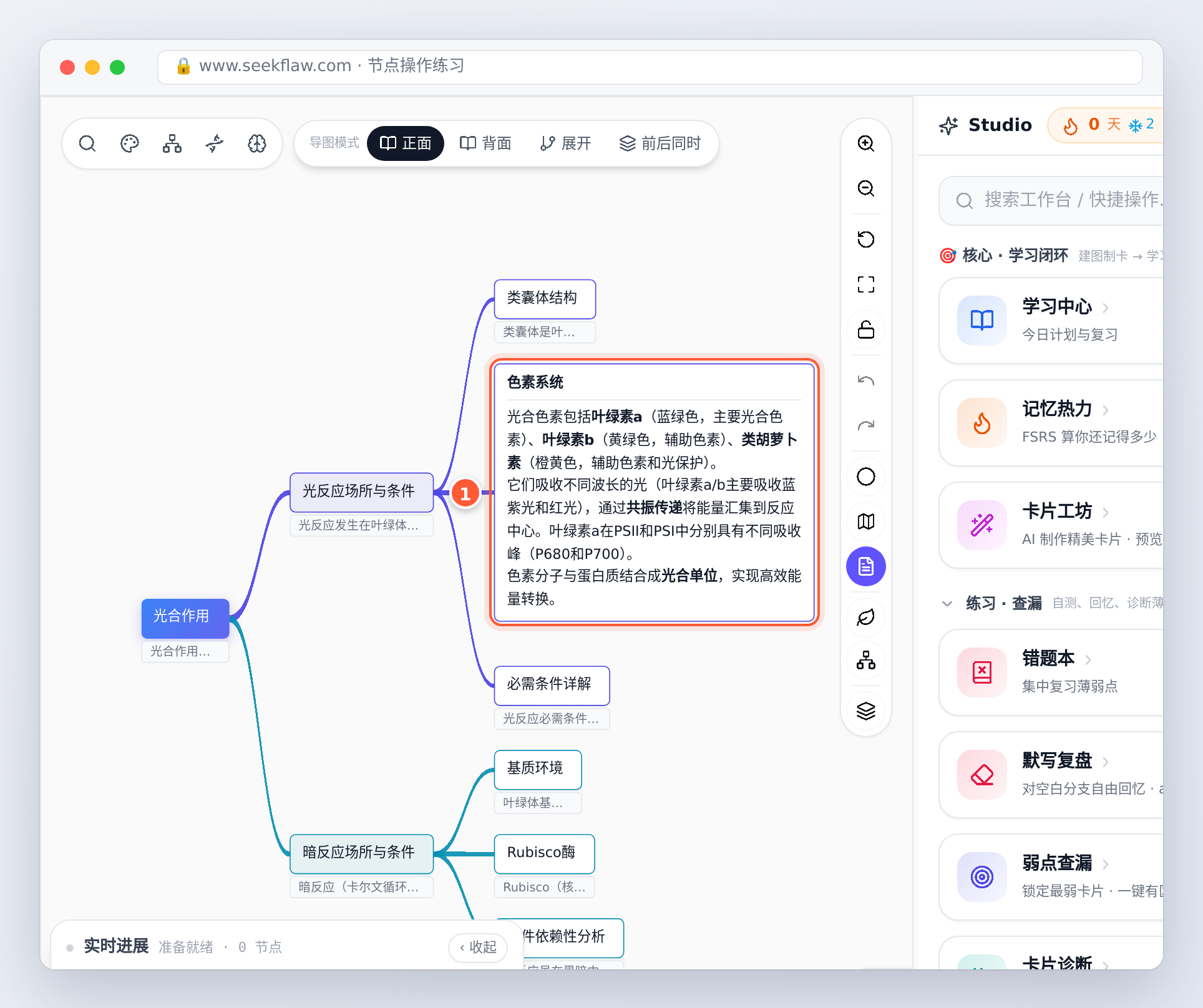Click the Studio sparkle logo icon
1203x1008 pixels.
click(x=948, y=125)
